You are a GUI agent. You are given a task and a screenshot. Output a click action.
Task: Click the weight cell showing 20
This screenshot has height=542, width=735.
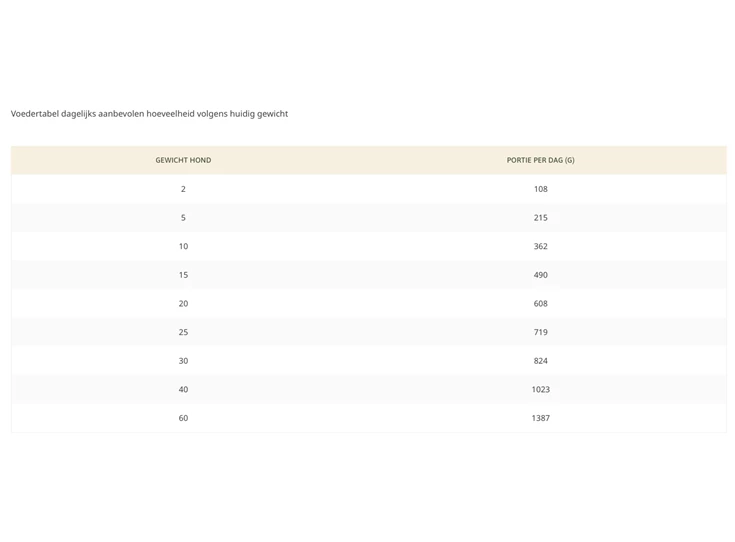click(183, 303)
